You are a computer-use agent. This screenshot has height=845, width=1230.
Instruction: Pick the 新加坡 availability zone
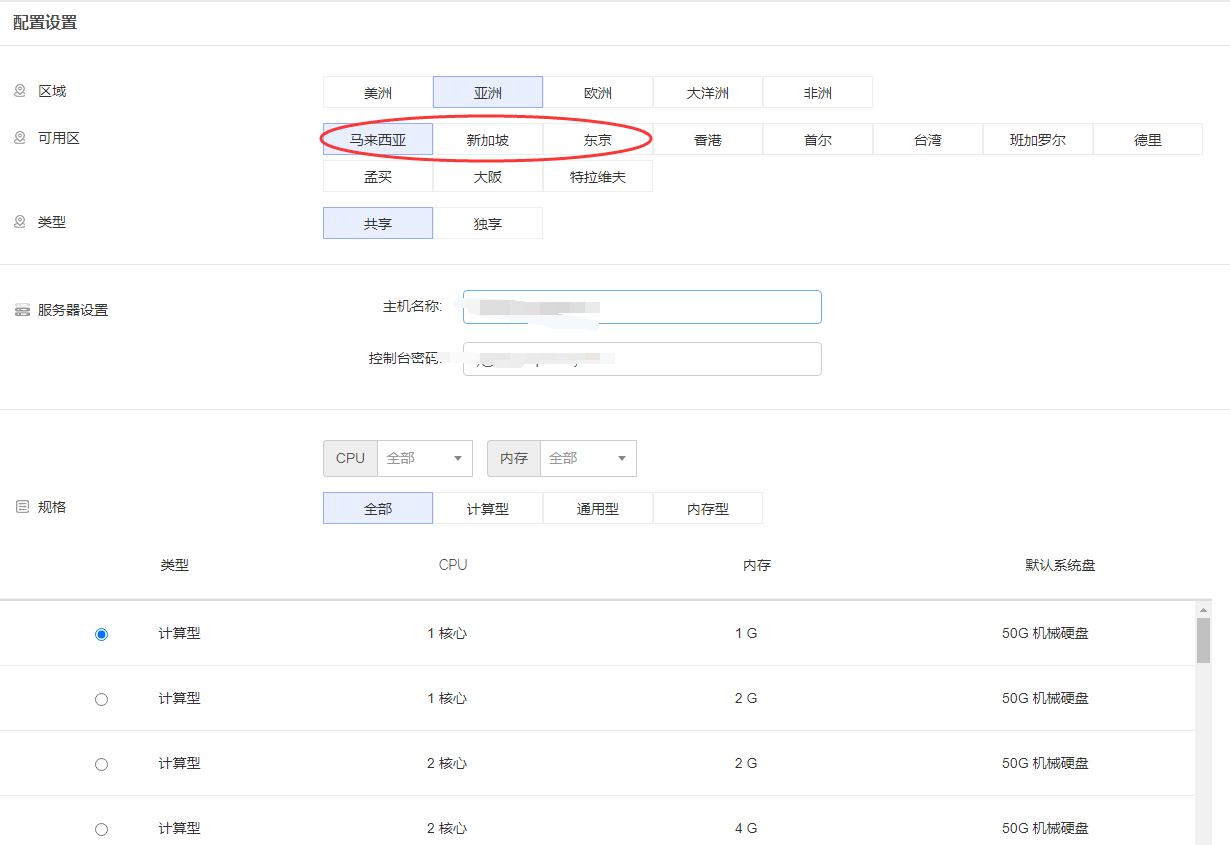click(x=488, y=140)
